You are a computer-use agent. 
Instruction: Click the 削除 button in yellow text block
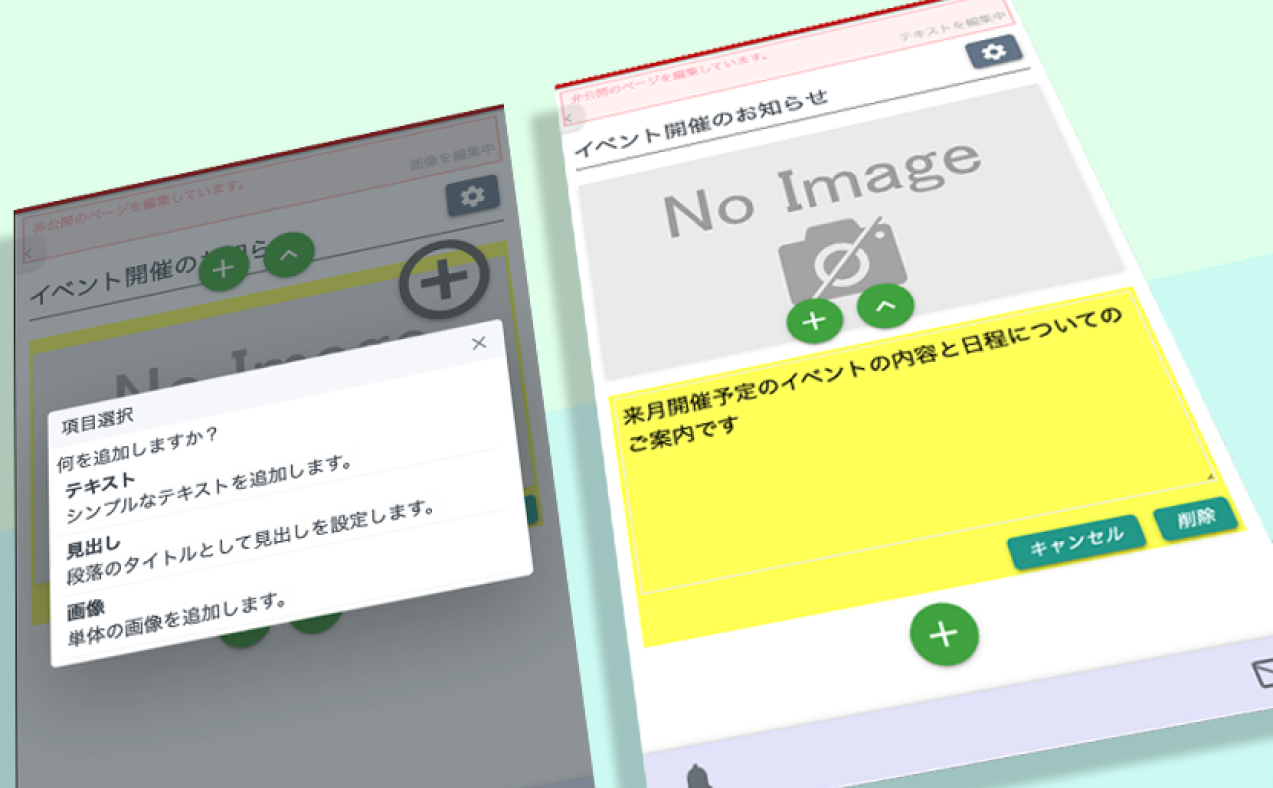(1195, 519)
